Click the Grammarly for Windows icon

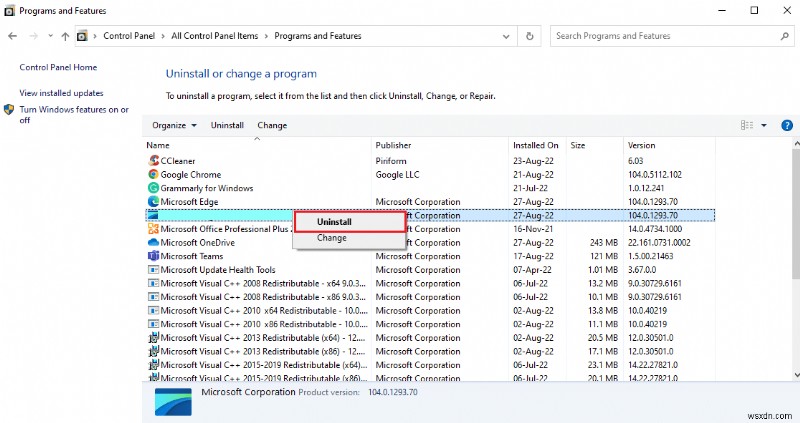tap(153, 188)
